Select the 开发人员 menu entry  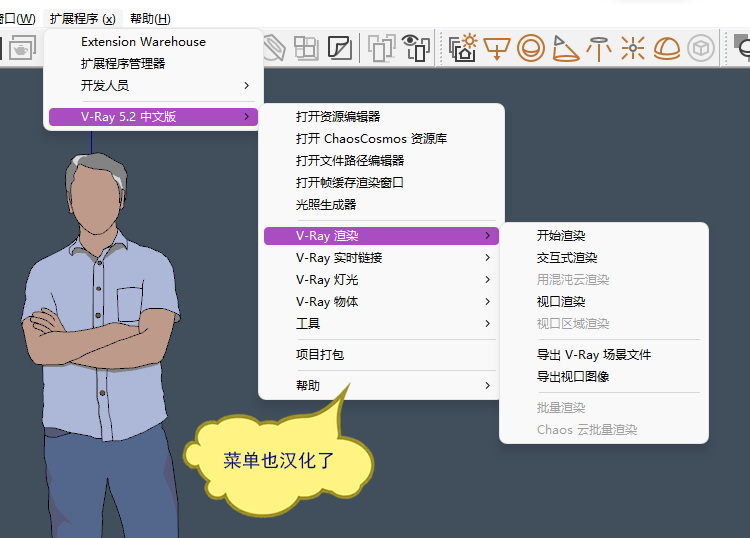pos(153,86)
